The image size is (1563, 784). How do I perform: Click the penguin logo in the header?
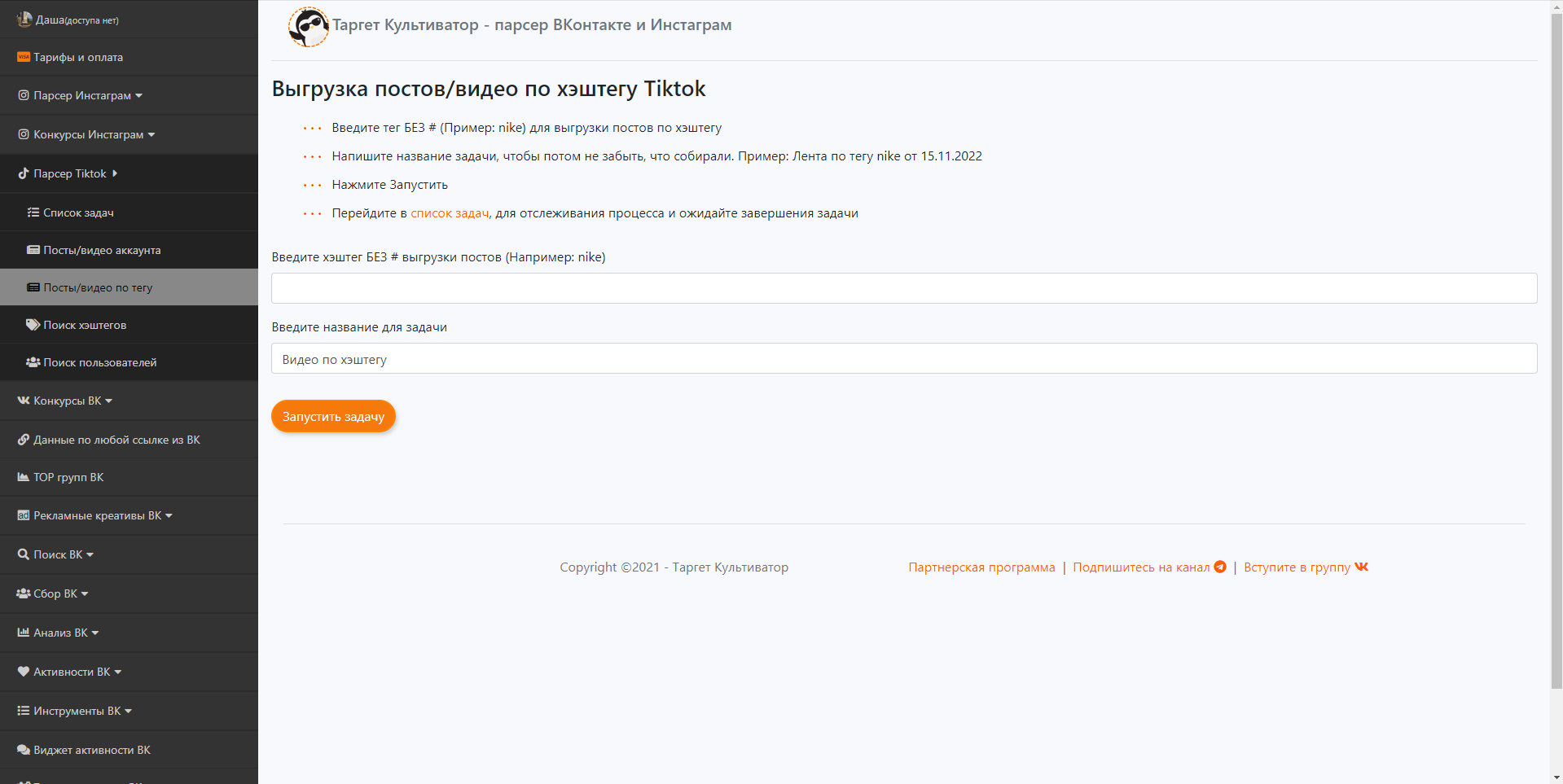(309, 27)
